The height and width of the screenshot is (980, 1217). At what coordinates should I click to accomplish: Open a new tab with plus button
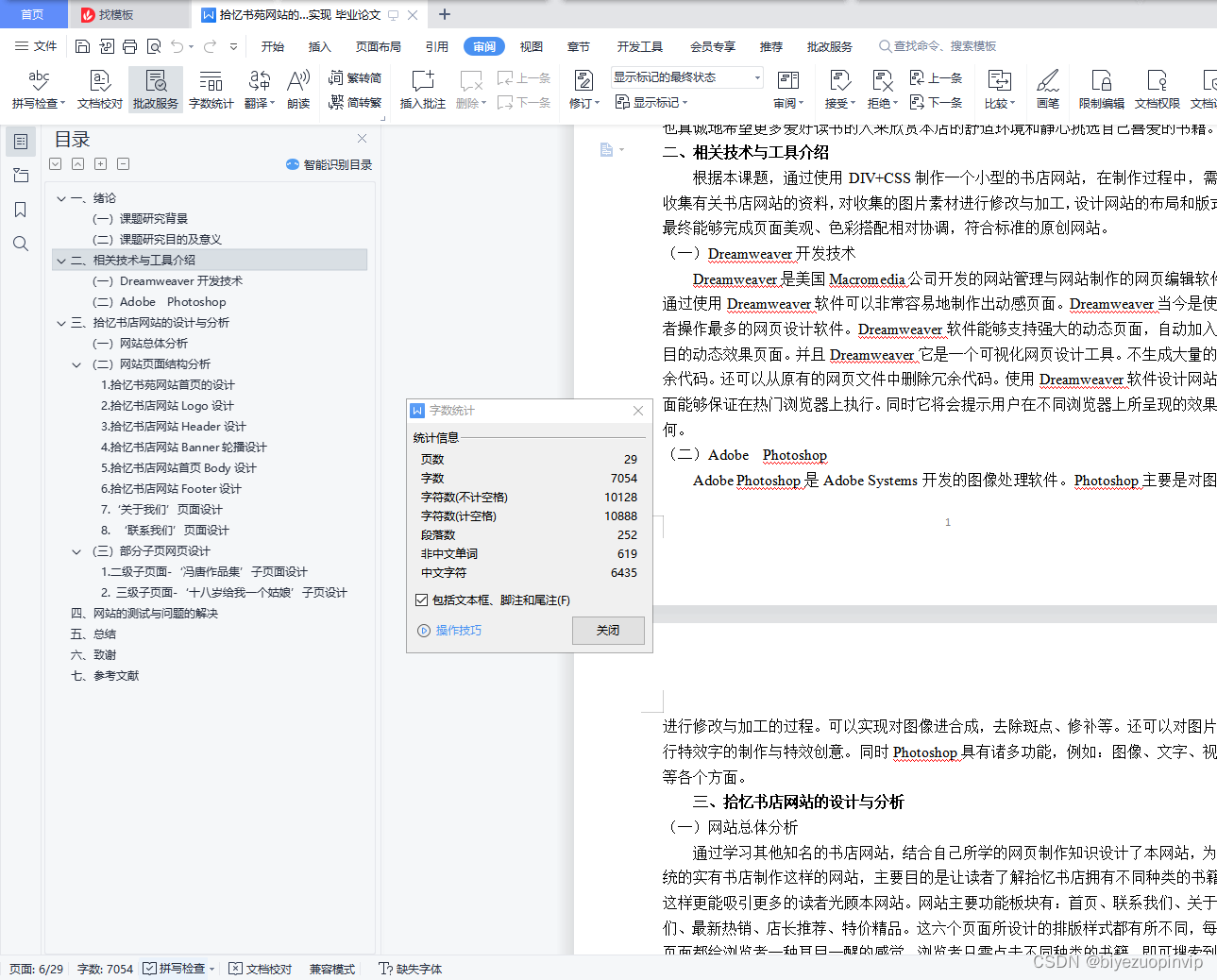[445, 14]
